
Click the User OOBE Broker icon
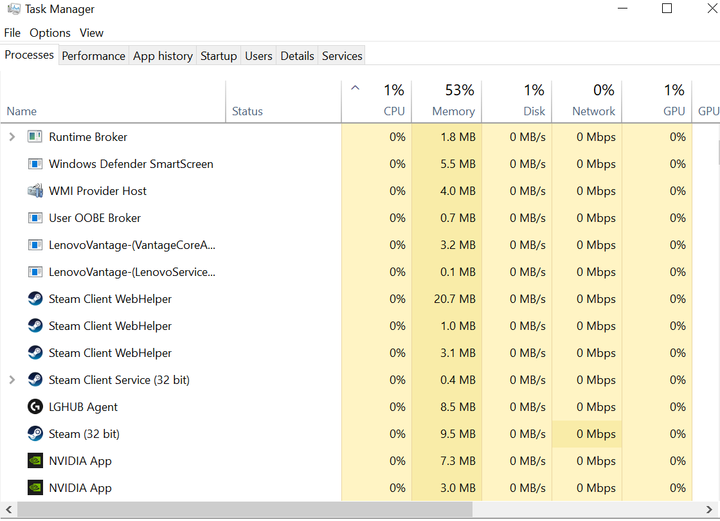click(35, 218)
